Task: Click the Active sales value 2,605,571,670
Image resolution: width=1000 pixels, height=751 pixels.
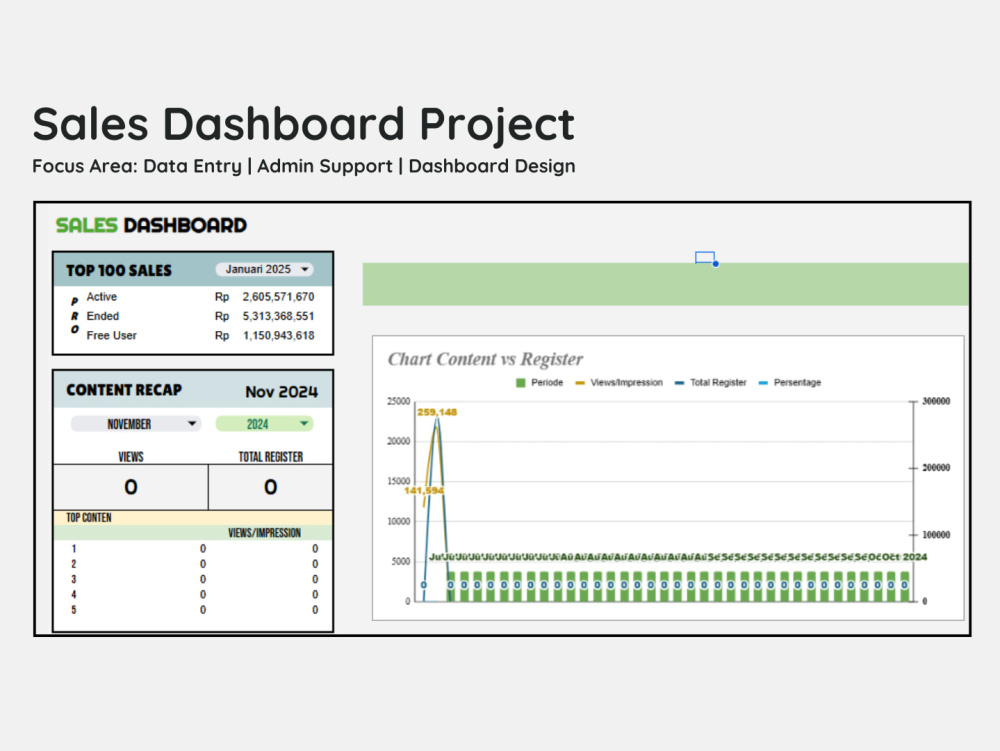Action: click(278, 296)
